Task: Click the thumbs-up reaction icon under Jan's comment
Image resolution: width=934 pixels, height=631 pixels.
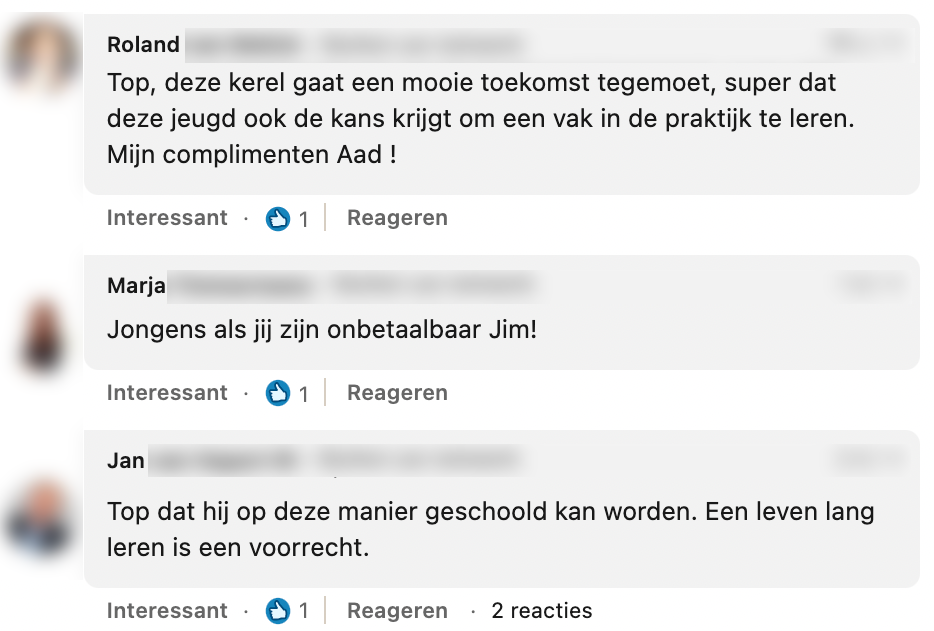Action: tap(278, 611)
